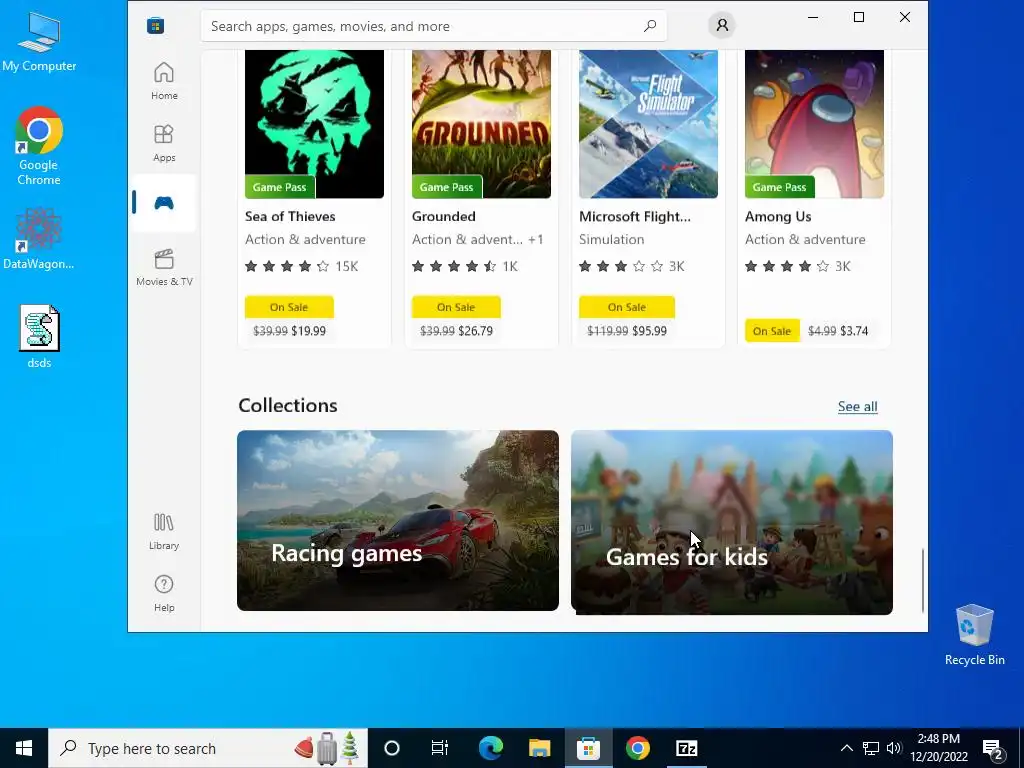Select the Gaming controller sidebar icon
This screenshot has height=768, width=1024.
pyautogui.click(x=164, y=203)
